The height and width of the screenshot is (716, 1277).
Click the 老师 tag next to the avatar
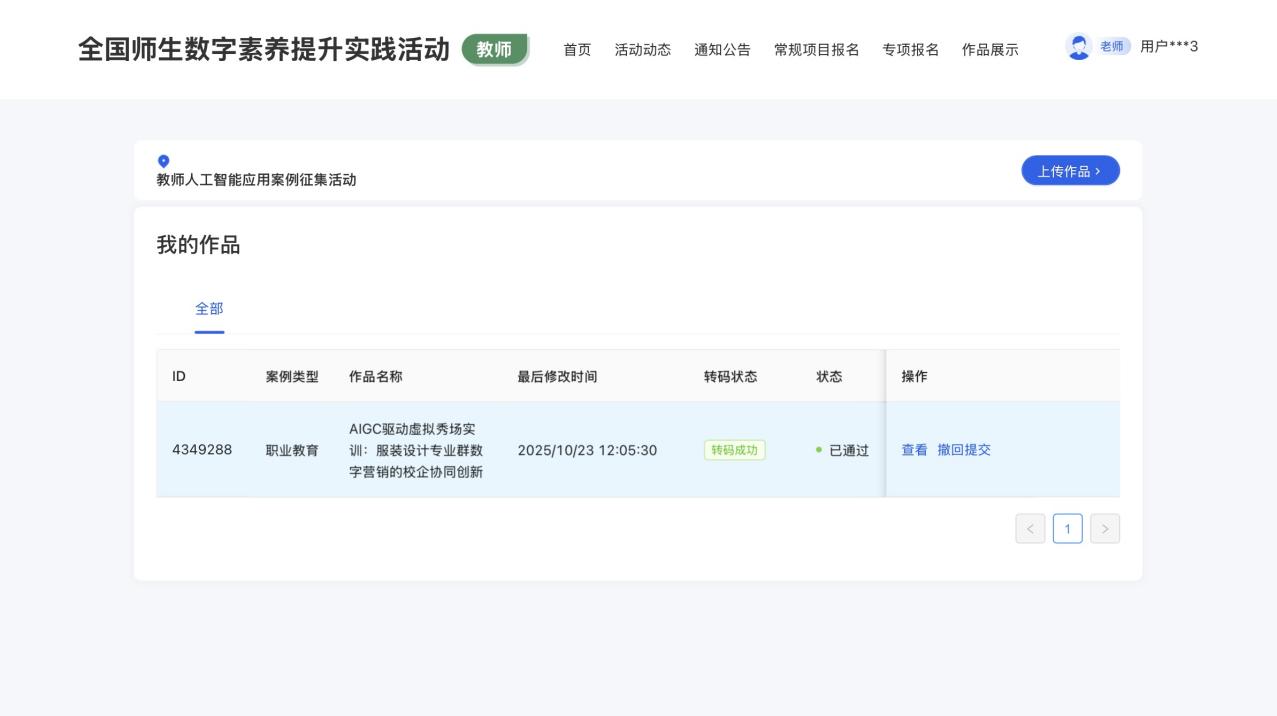click(x=1113, y=47)
